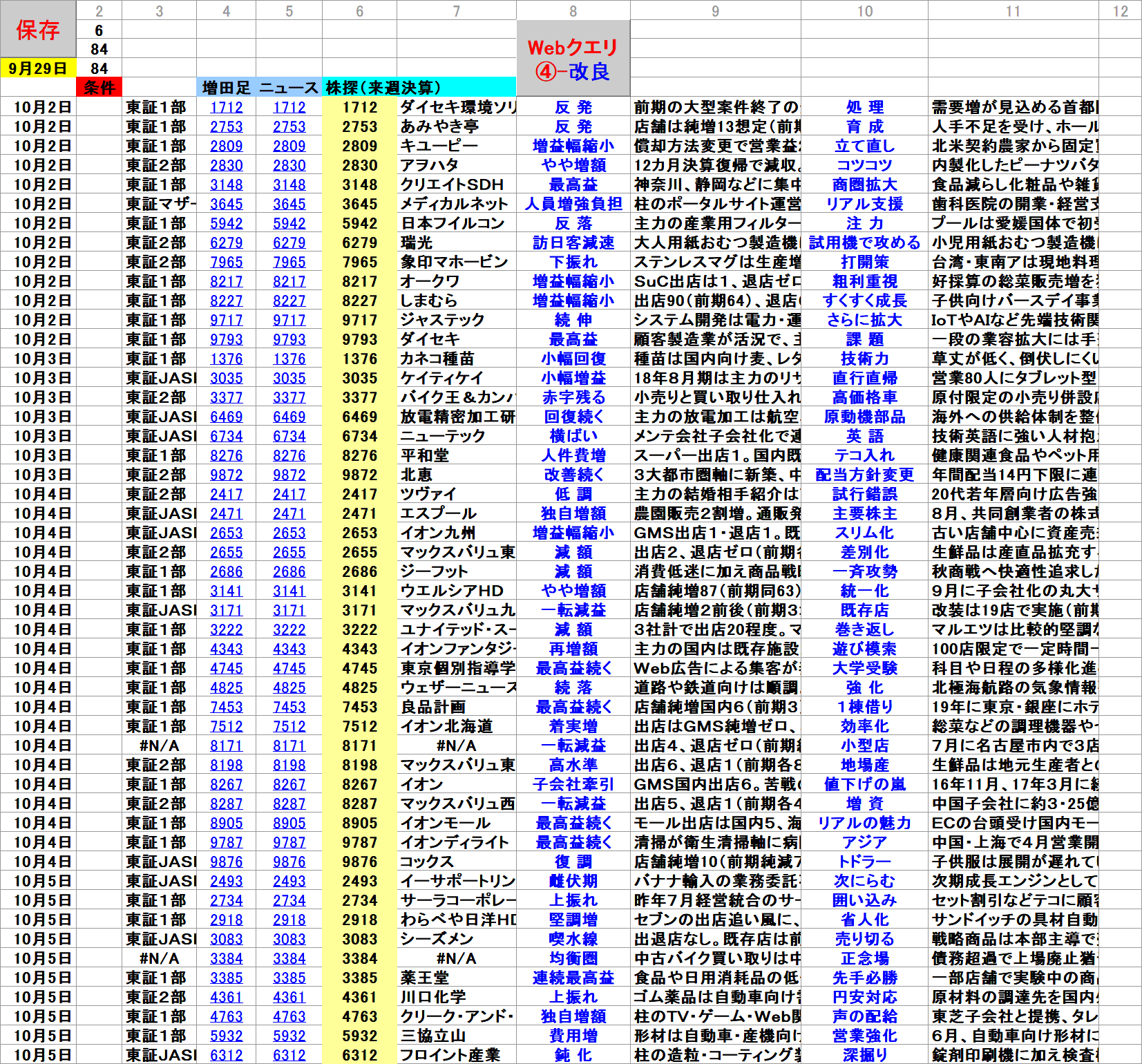
Task: Open the 1712 link in 増田足 column
Action: point(226,107)
